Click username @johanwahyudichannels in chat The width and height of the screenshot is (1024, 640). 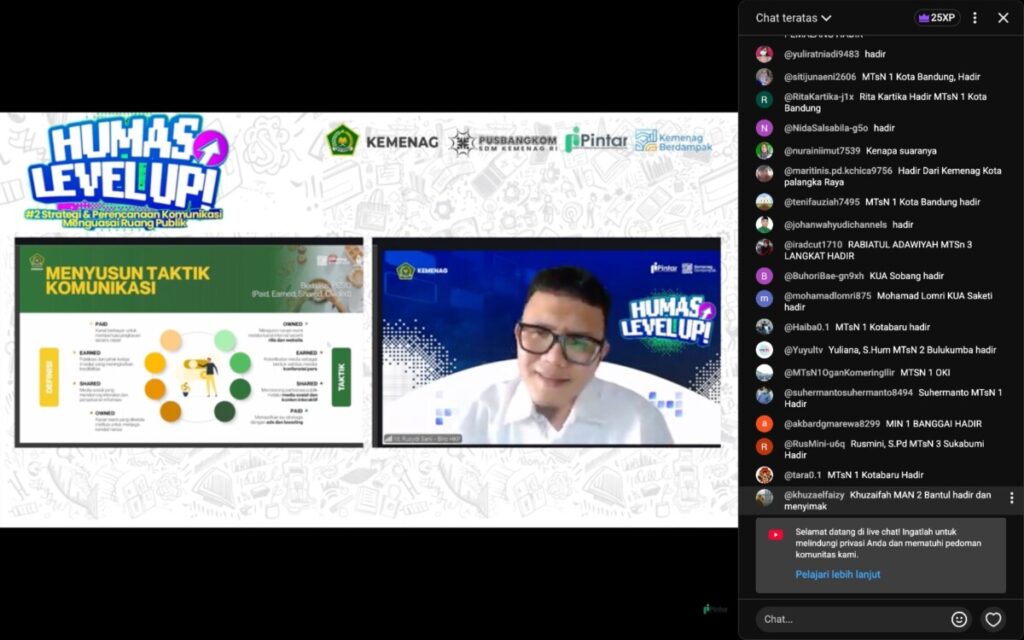pos(835,225)
